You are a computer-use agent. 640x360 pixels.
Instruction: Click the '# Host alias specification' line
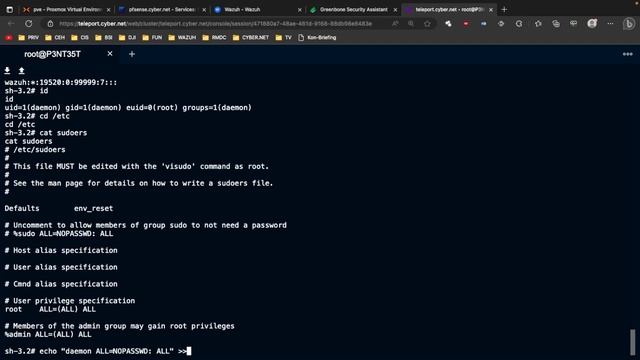click(x=61, y=251)
